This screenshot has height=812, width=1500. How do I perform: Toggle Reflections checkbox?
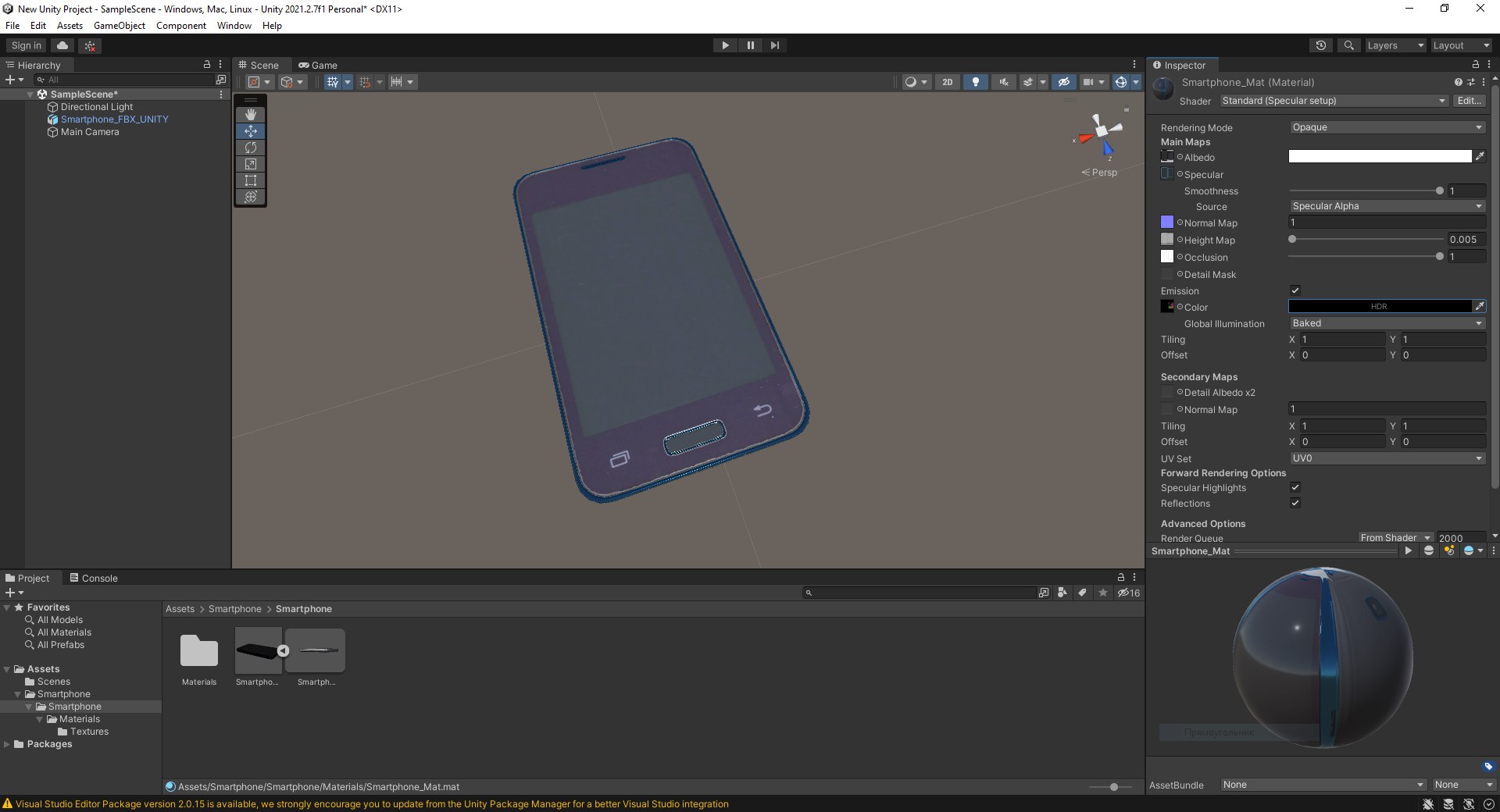[1295, 503]
